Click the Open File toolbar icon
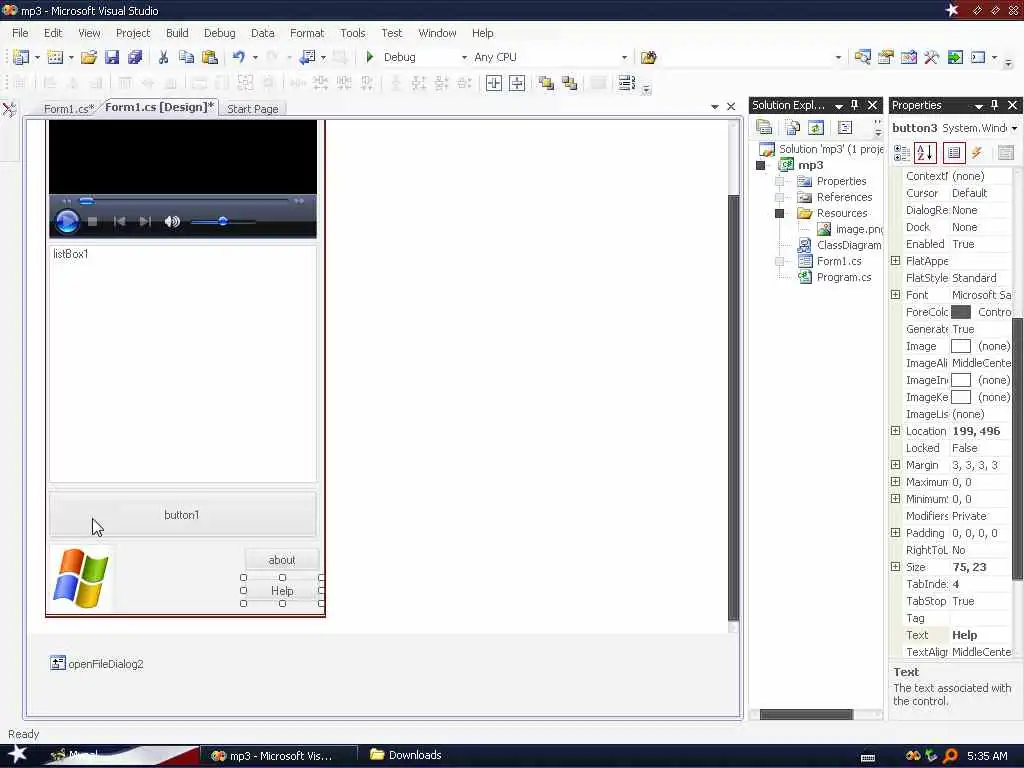Screen dimensions: 1024x768 [88, 57]
